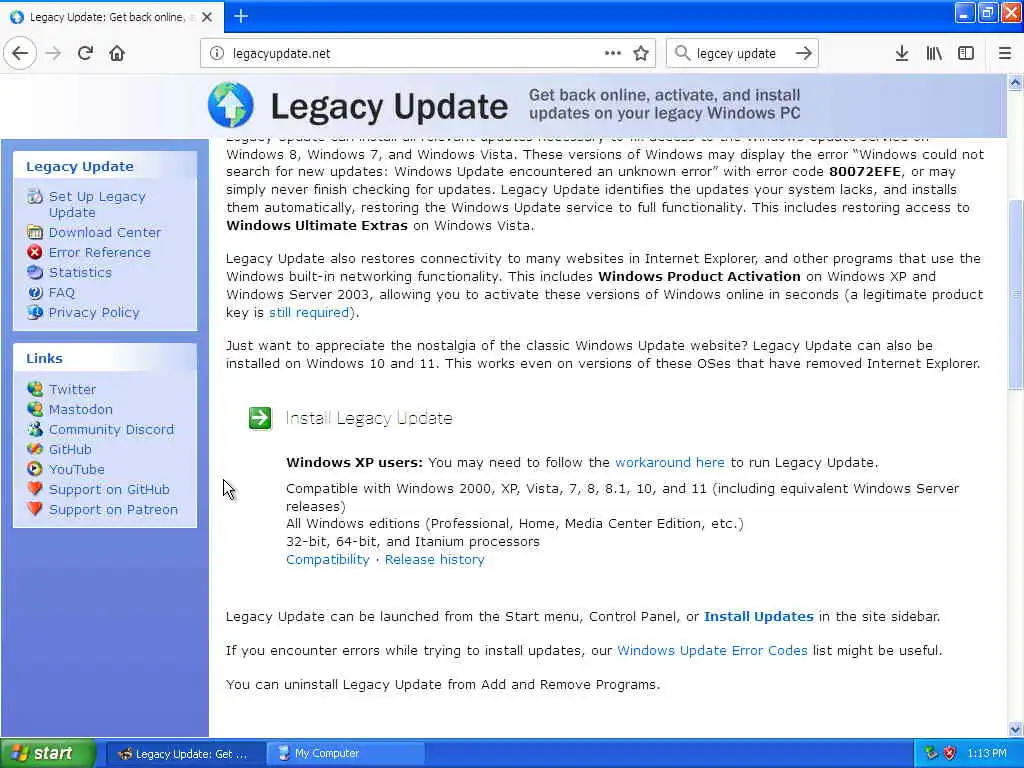This screenshot has width=1024, height=768.
Task: Open the YouTube sidebar link
Action: [x=76, y=470]
